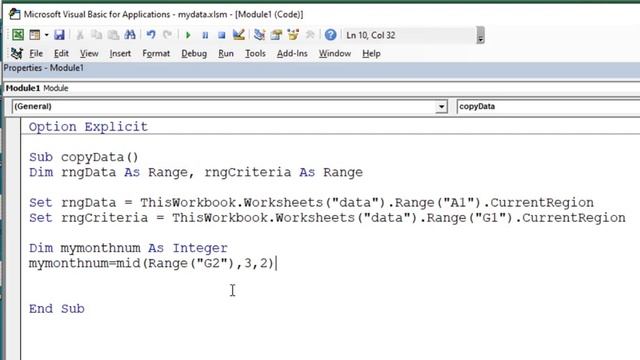Click the End Sub line
640x360 pixels.
(57, 309)
